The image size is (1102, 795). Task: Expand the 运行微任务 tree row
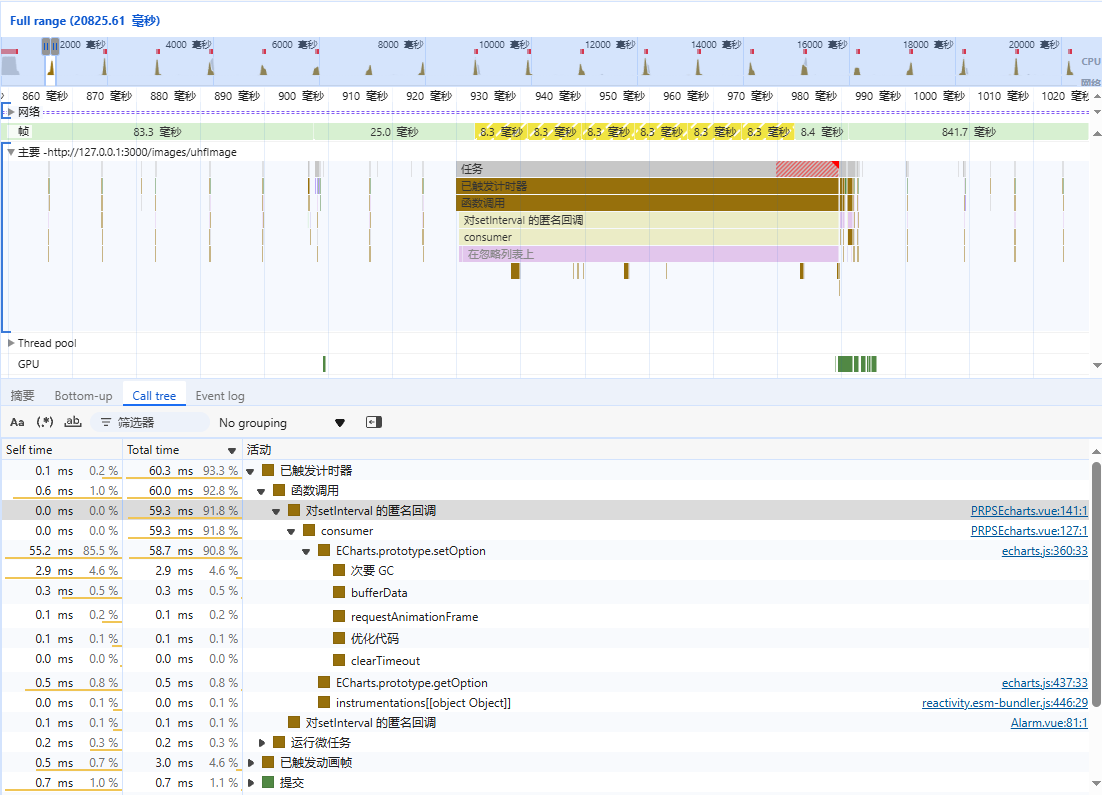[263, 742]
